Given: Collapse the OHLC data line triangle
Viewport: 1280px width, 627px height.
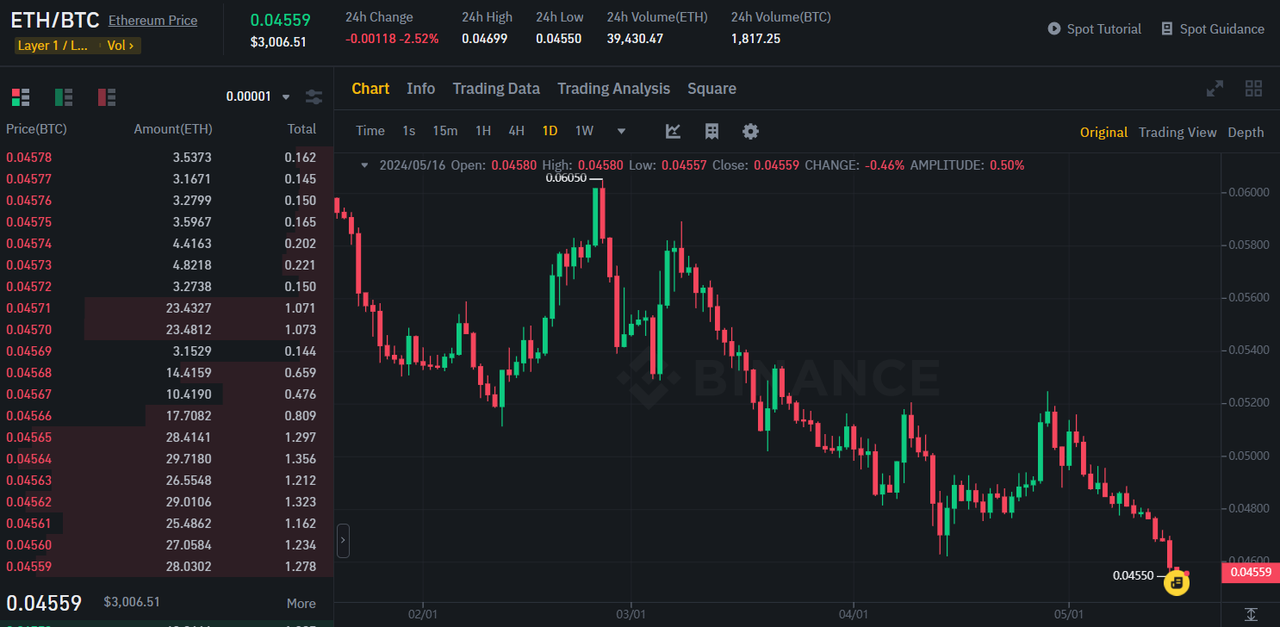Looking at the screenshot, I should pos(364,165).
